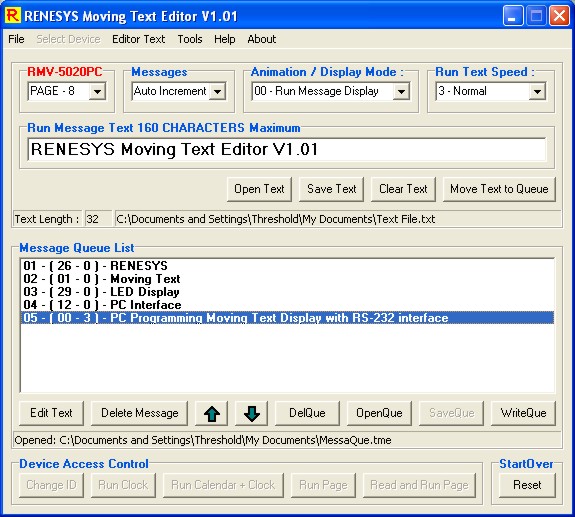Click the RENESYS logo icon in title bar
The image size is (575, 517).
[x=13, y=16]
